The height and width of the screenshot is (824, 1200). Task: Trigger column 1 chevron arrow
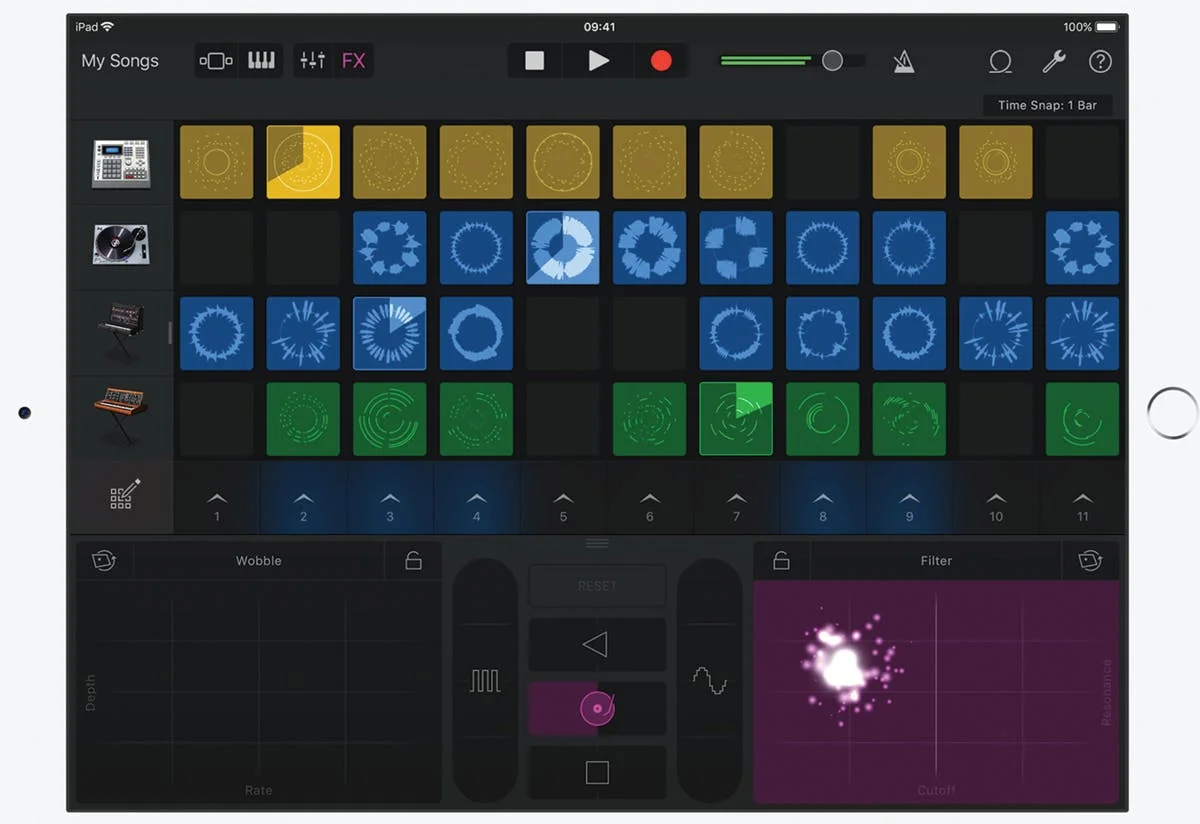[x=217, y=498]
